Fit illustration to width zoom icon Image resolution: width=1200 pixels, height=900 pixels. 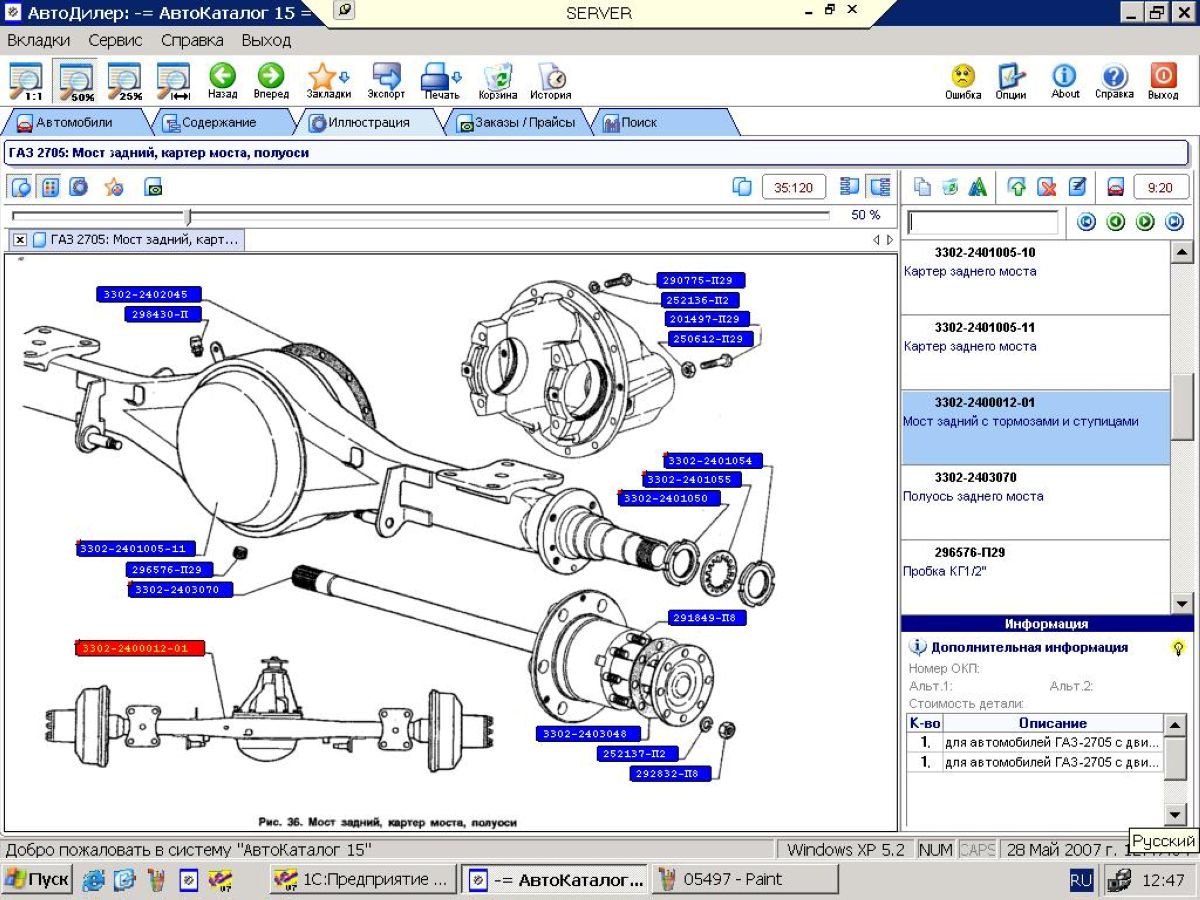point(174,81)
